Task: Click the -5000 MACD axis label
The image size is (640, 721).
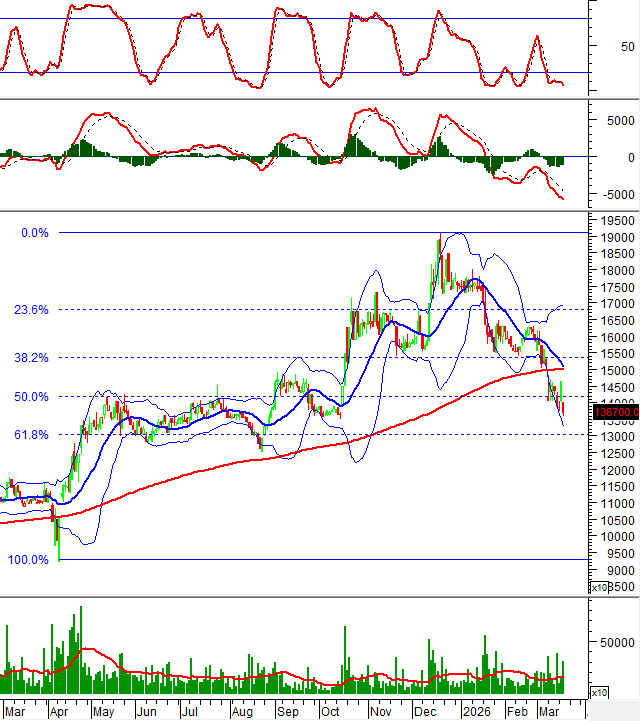Action: click(616, 194)
